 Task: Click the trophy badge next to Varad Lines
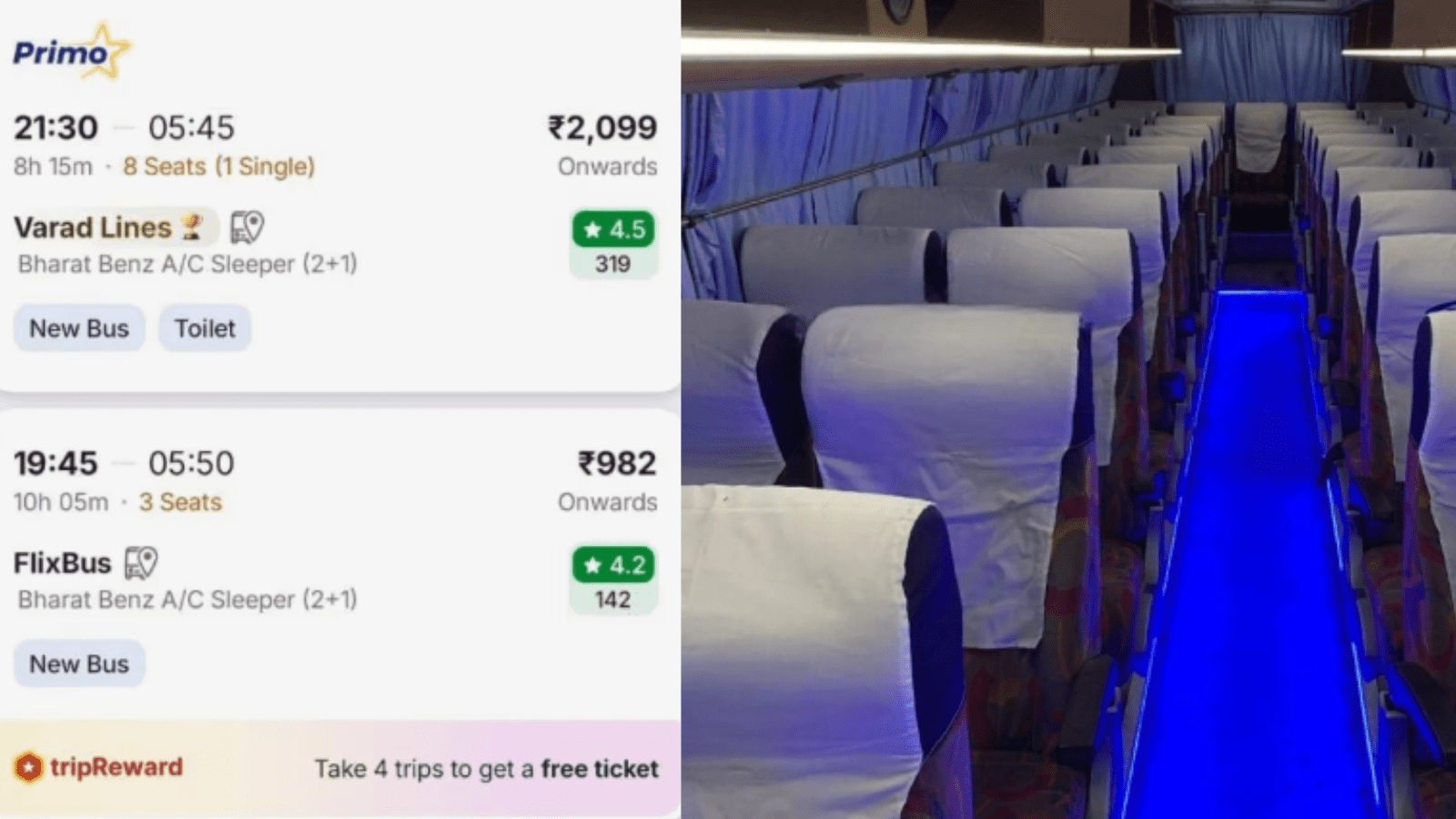pyautogui.click(x=191, y=227)
